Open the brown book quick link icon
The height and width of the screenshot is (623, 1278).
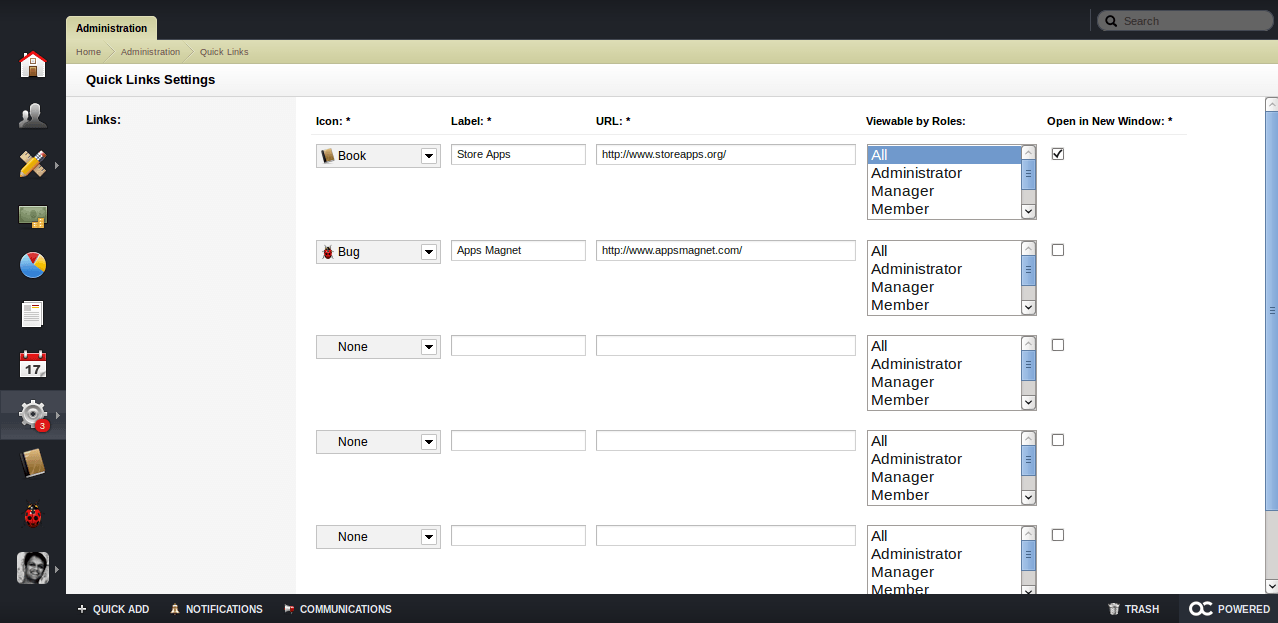click(33, 463)
